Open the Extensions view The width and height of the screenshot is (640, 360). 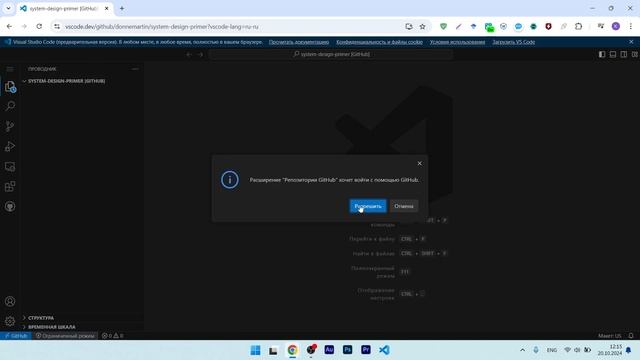(x=10, y=187)
